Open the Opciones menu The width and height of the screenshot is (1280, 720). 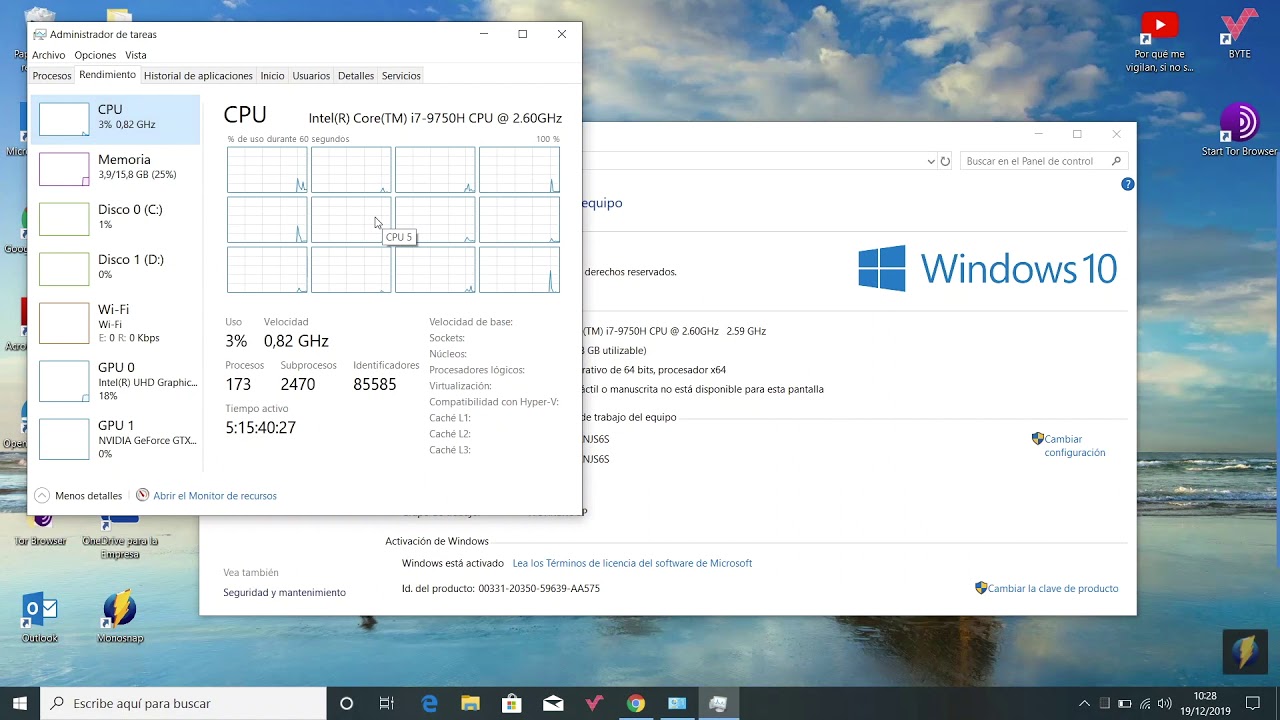(x=95, y=55)
